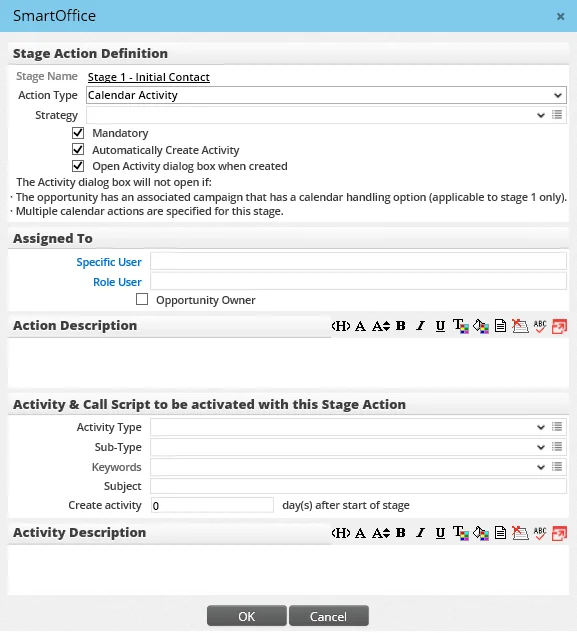
Task: Apply underline in Activity Description toolbar
Action: 440,533
